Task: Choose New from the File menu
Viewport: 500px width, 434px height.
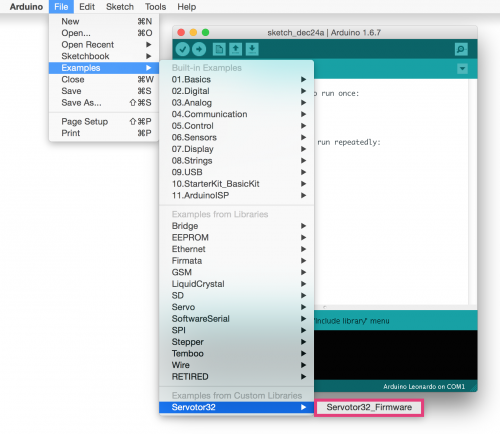Action: pos(104,21)
